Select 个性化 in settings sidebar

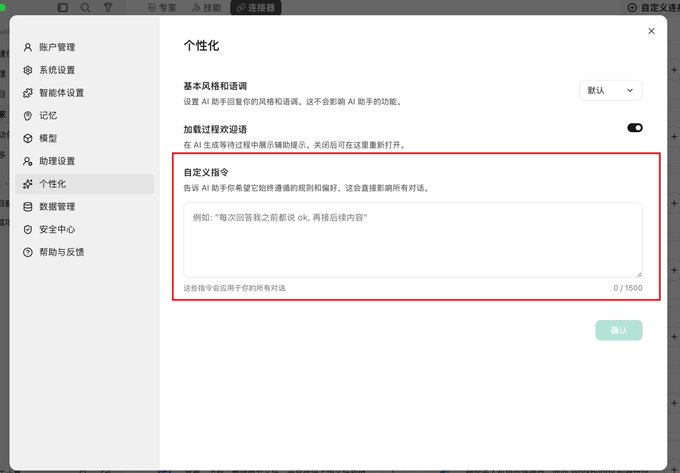tap(85, 184)
